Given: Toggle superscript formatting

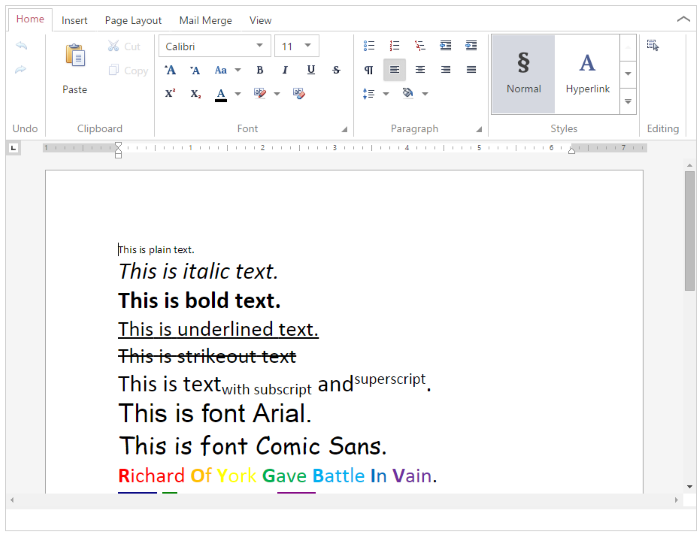Looking at the screenshot, I should click(x=170, y=93).
